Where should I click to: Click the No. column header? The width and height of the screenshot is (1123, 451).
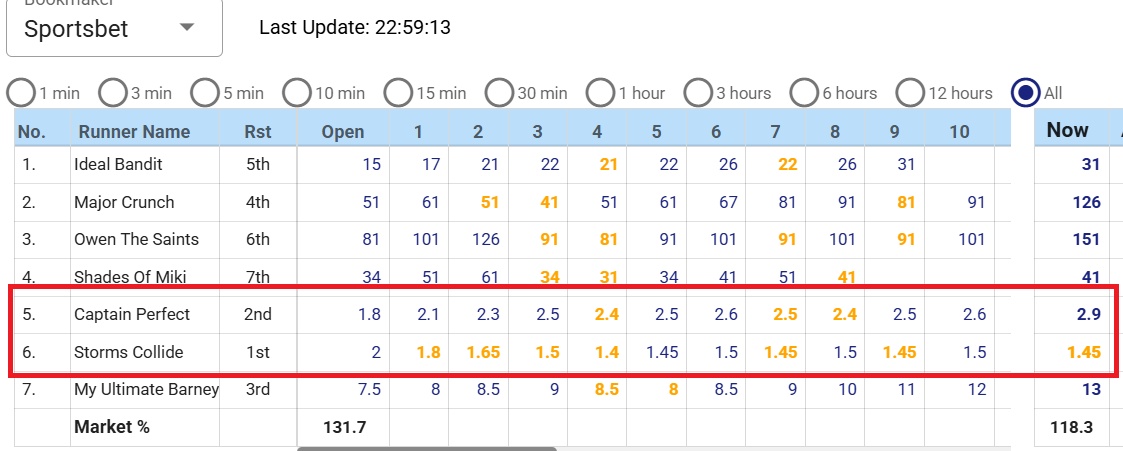pos(32,131)
